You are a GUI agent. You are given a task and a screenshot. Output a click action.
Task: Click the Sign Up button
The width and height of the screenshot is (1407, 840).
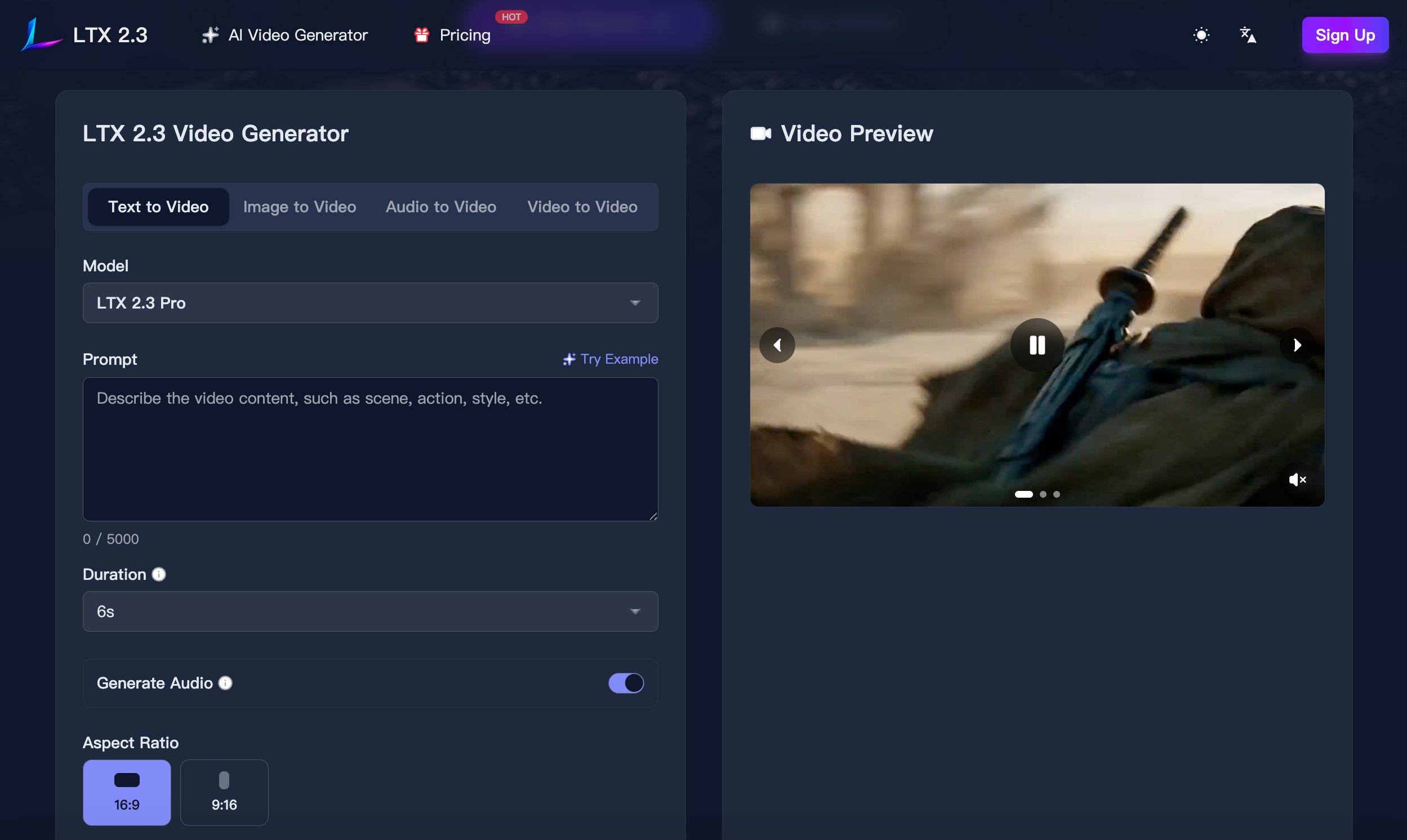click(1344, 35)
